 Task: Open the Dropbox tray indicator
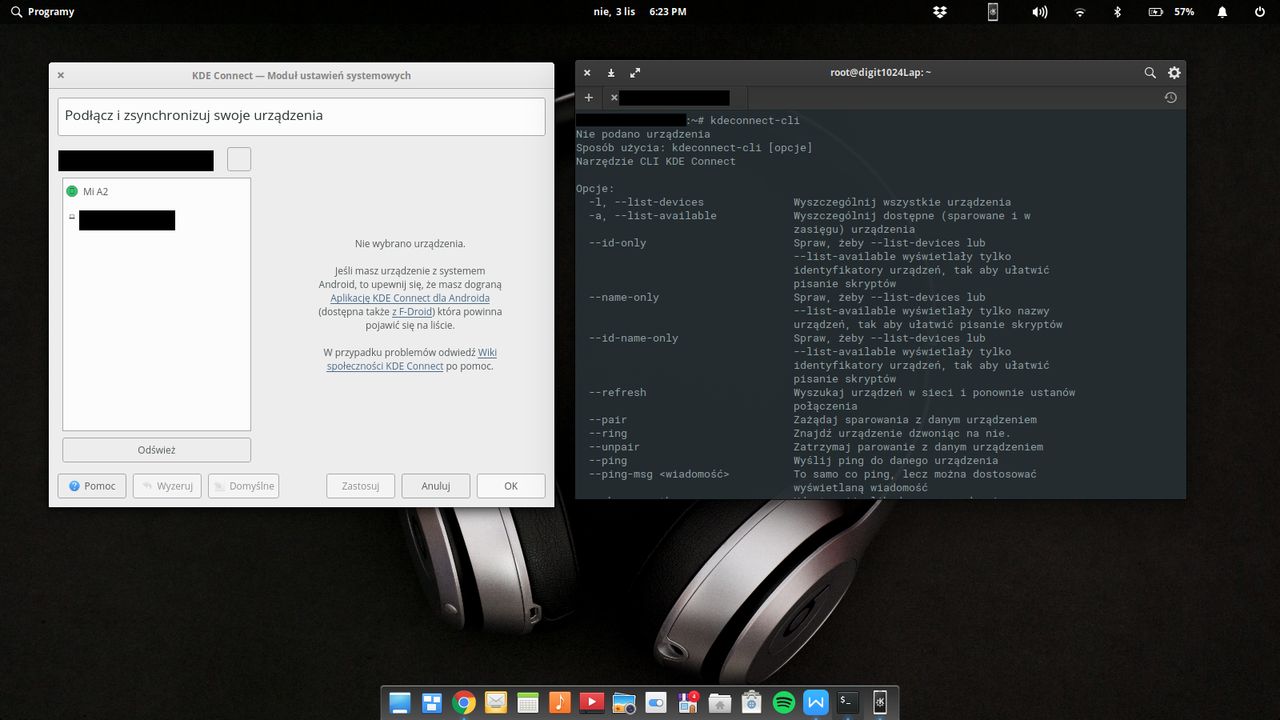tap(940, 12)
